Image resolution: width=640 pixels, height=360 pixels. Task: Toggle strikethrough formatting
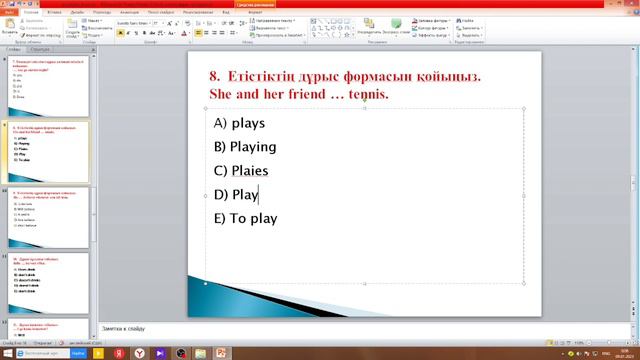coord(152,33)
